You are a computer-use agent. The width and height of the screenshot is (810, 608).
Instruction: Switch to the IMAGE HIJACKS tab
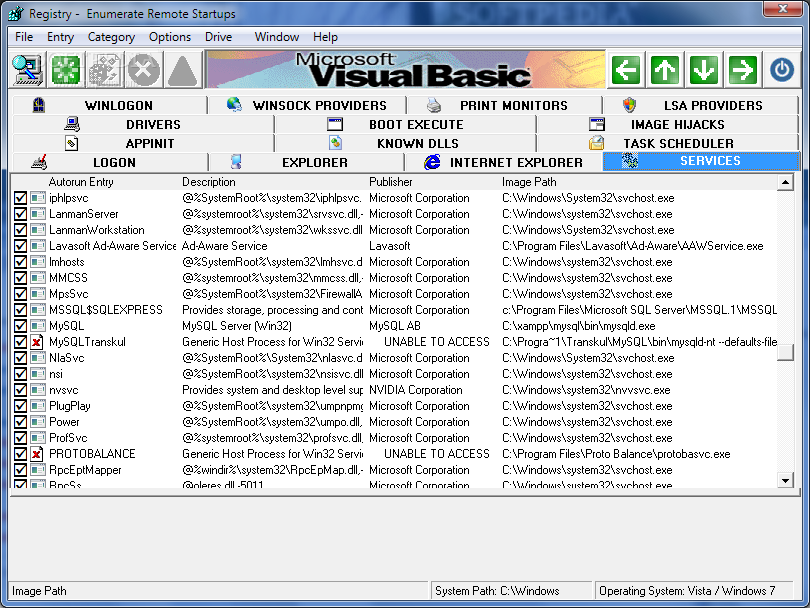667,124
